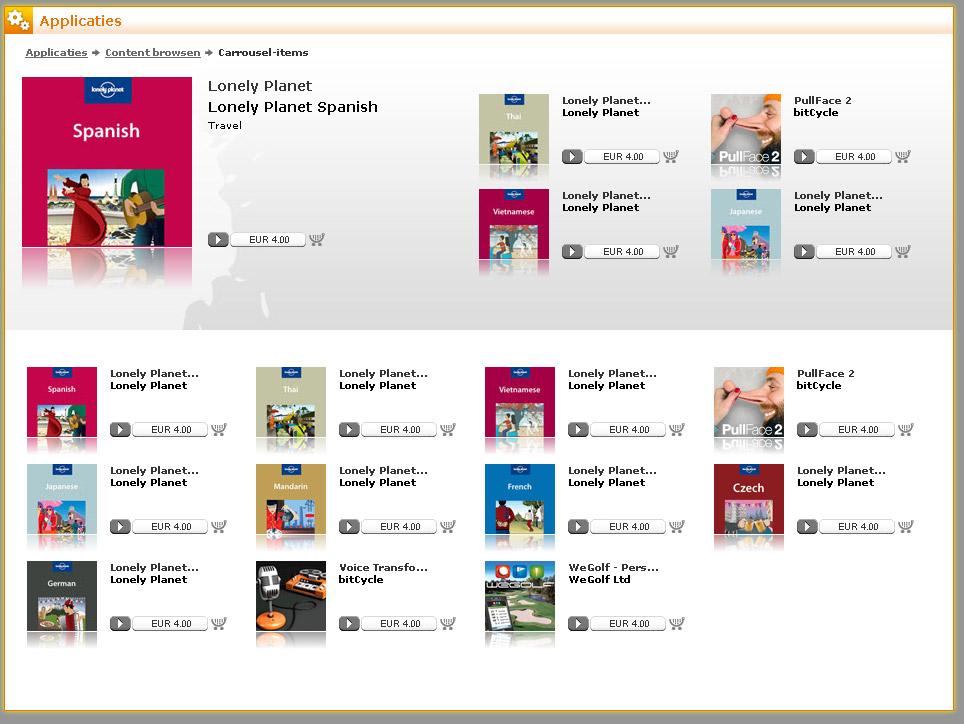Click the 'WeGolf Ltd' publisher name
964x724 pixels.
pos(599,580)
